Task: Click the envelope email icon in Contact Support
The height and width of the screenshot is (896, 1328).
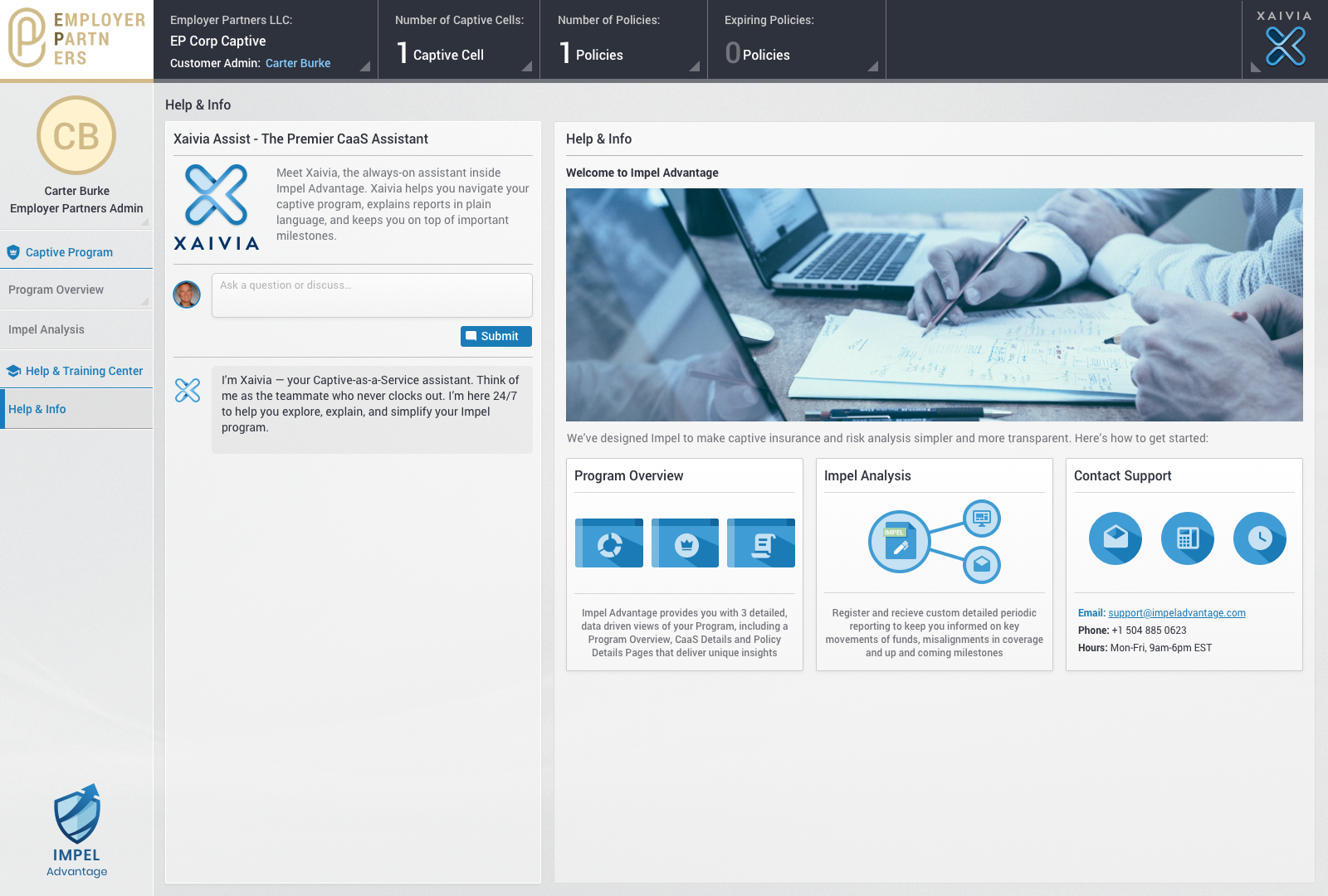Action: click(1116, 538)
